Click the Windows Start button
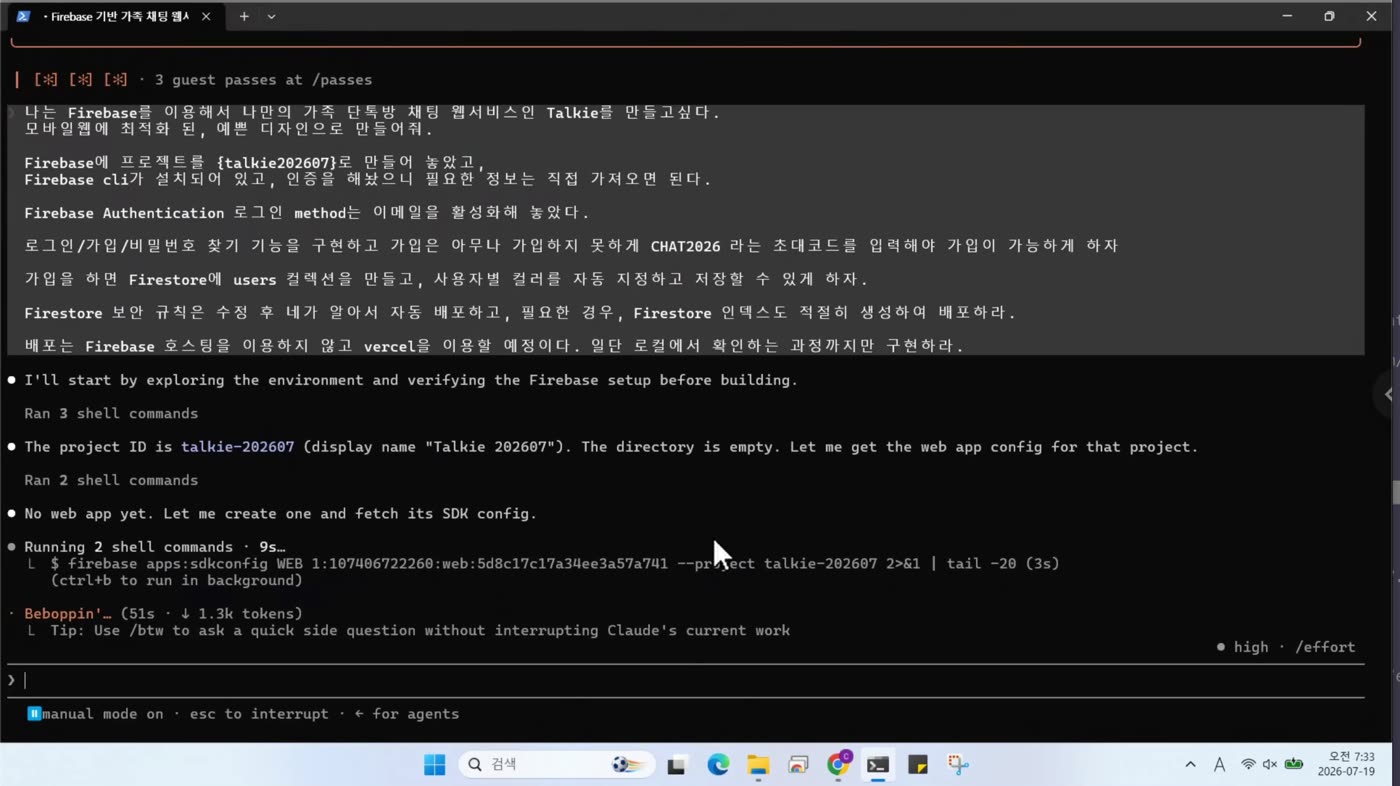The height and width of the screenshot is (786, 1400). click(x=435, y=765)
